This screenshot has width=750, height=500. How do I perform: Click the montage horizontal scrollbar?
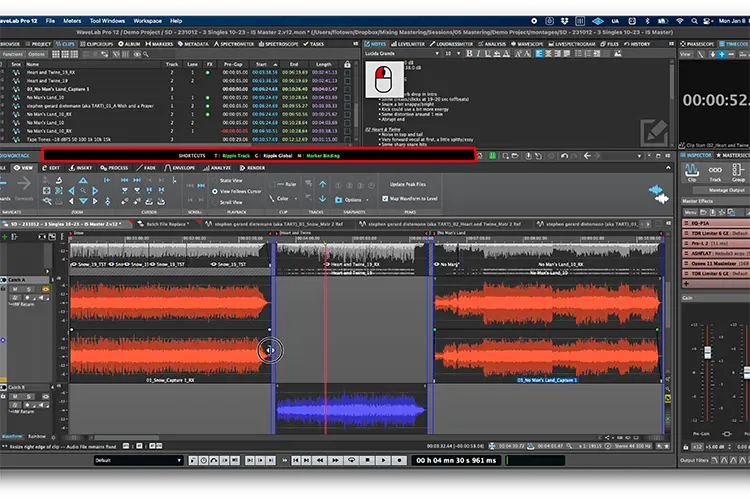[x=127, y=437]
